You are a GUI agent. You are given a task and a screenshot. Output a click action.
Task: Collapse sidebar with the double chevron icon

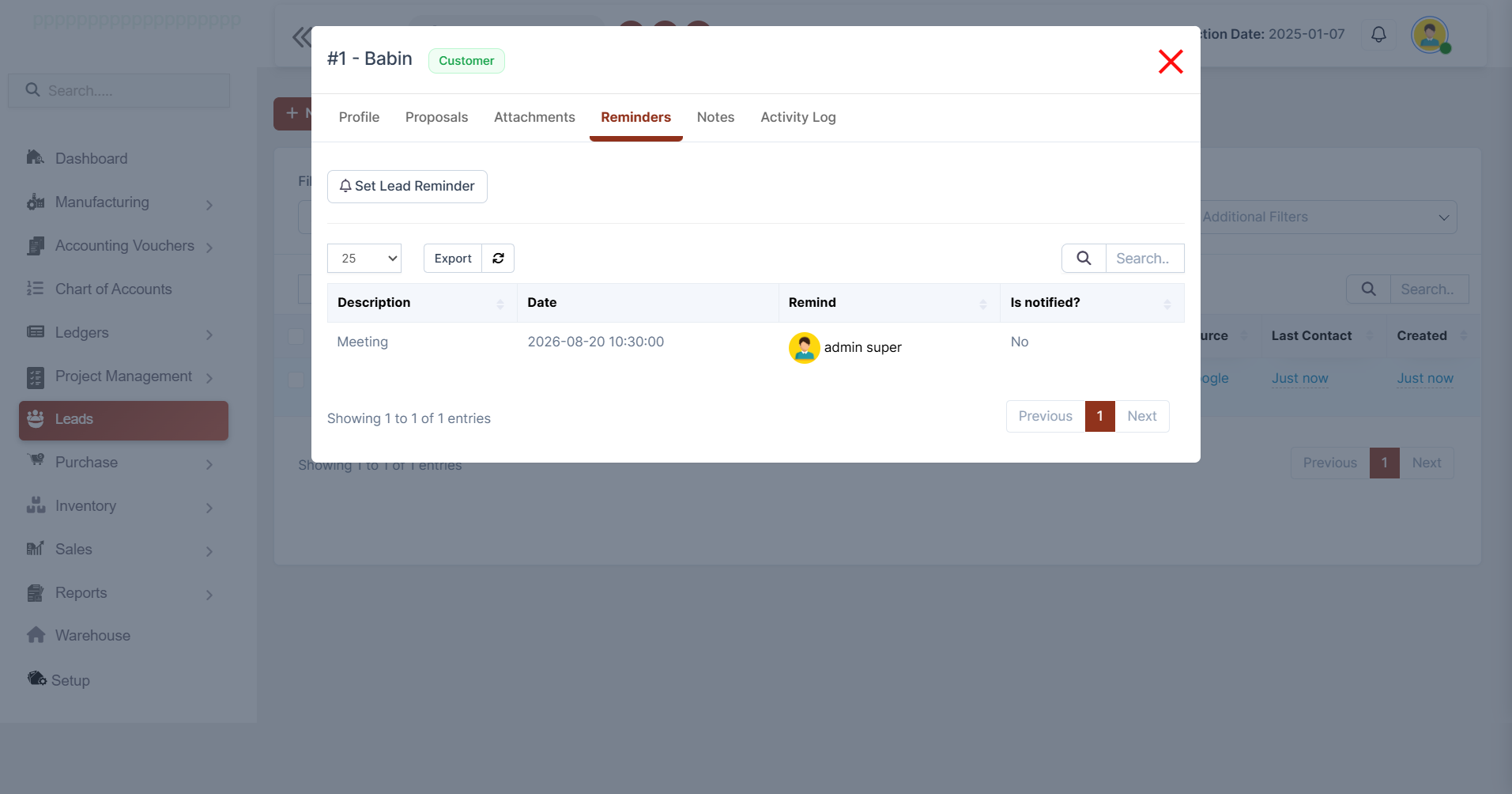point(301,37)
